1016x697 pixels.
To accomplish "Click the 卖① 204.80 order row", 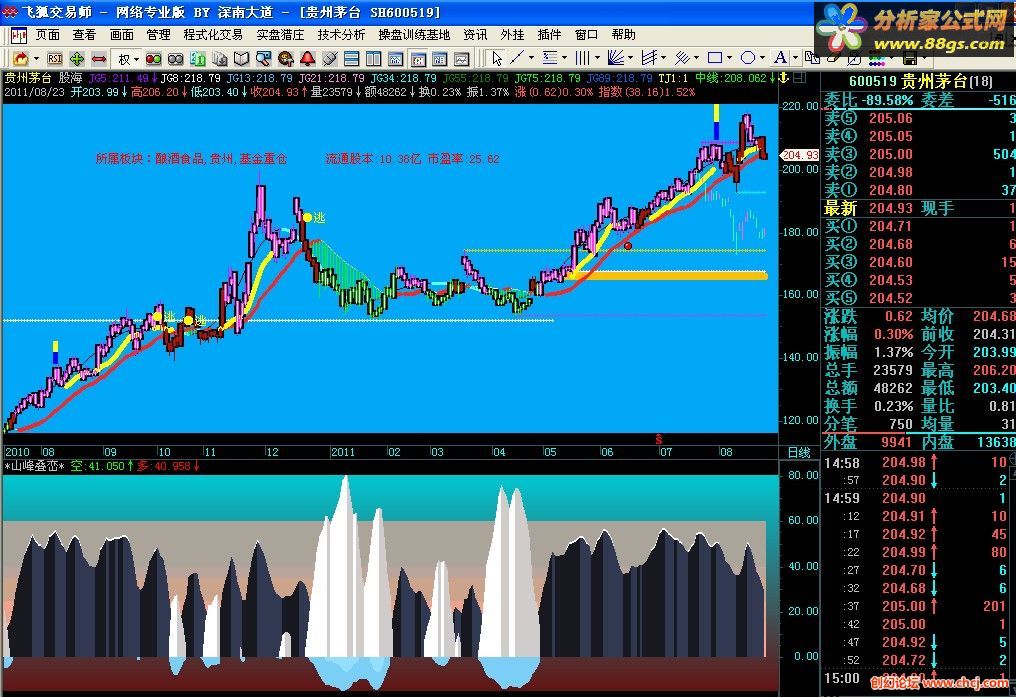I will (x=919, y=190).
